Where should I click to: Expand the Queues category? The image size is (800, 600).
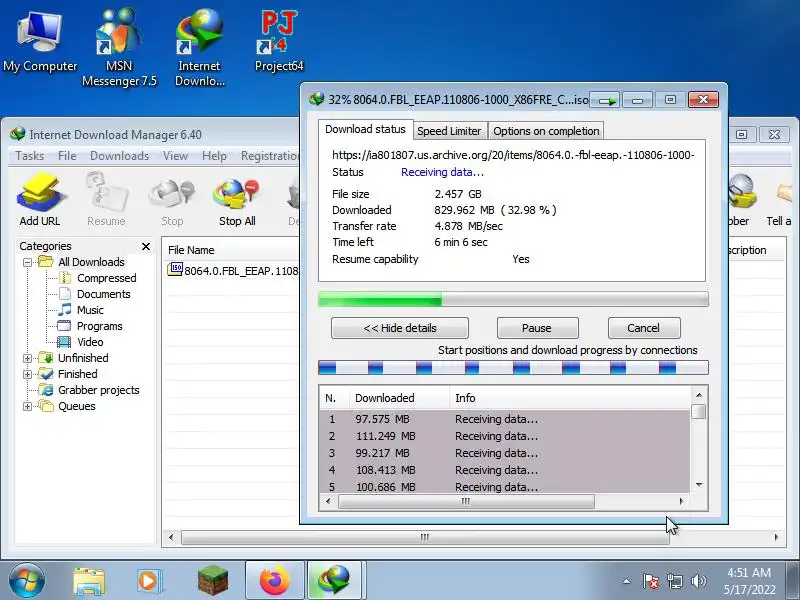pos(28,406)
